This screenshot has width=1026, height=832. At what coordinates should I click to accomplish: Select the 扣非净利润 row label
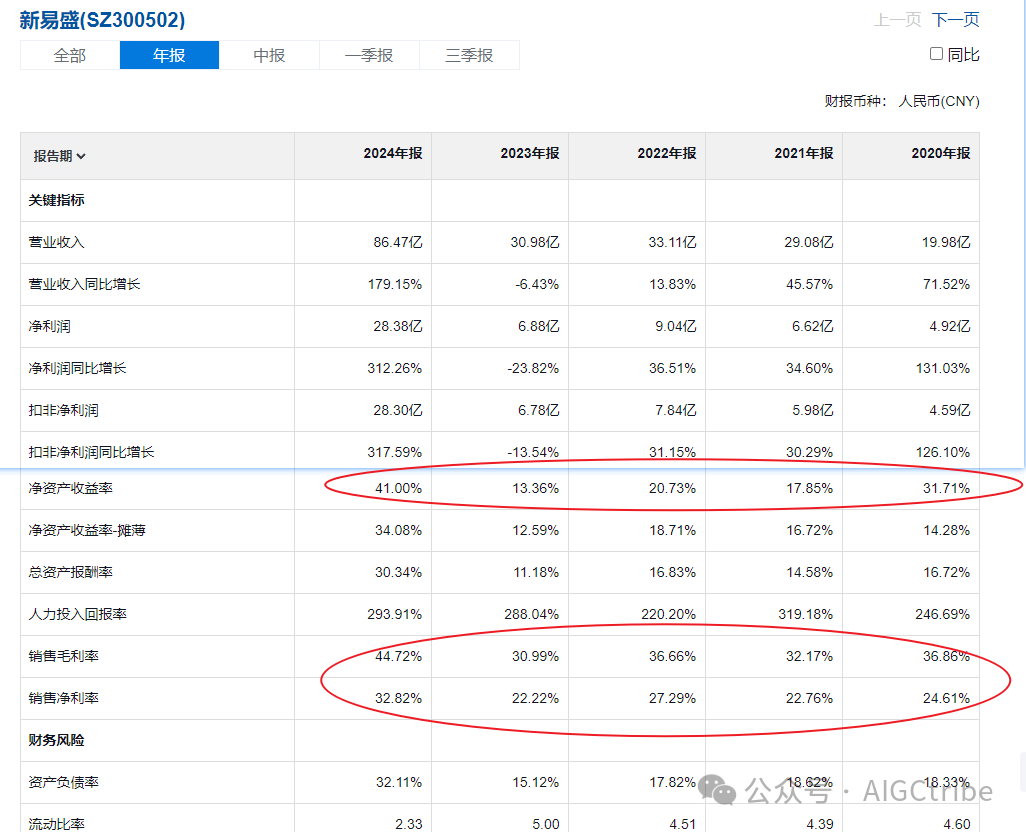click(x=63, y=410)
